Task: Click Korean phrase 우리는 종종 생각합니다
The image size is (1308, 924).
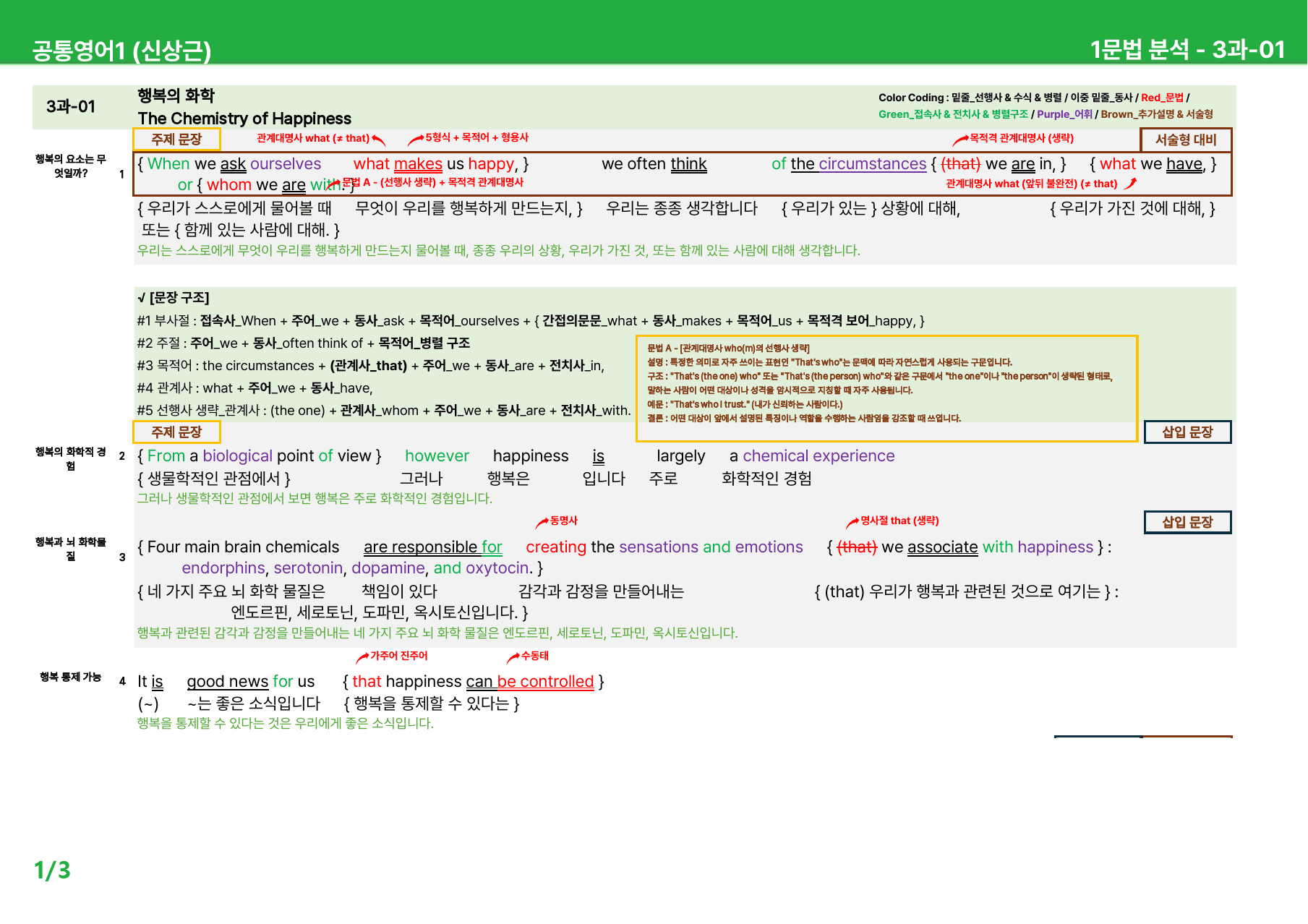Action: click(x=682, y=208)
